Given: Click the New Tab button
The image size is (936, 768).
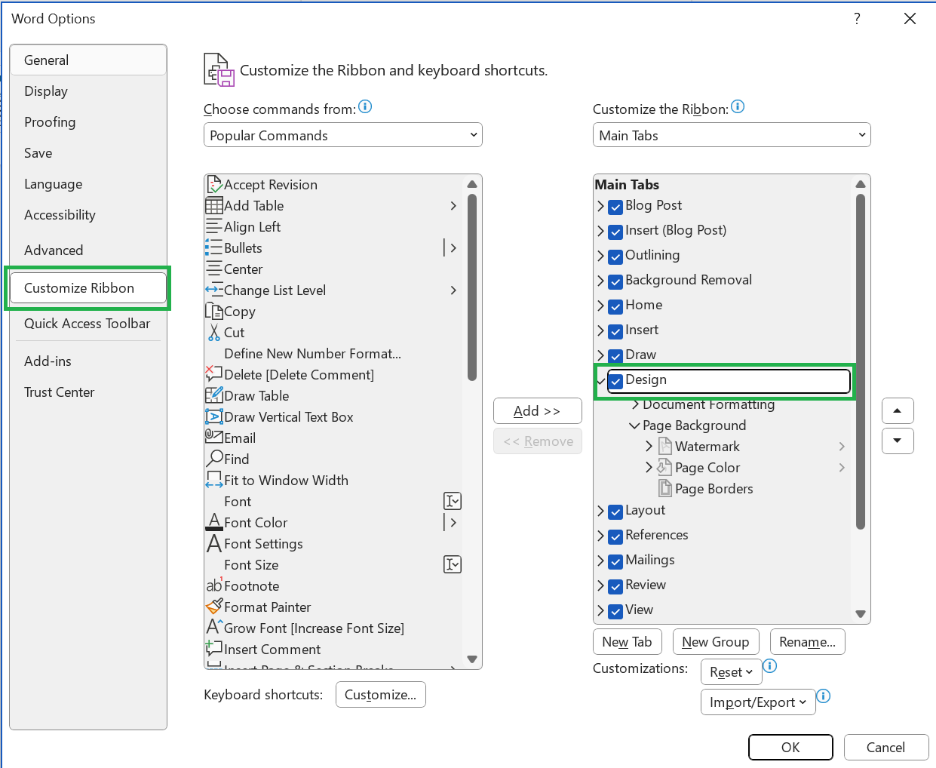Looking at the screenshot, I should pos(627,642).
